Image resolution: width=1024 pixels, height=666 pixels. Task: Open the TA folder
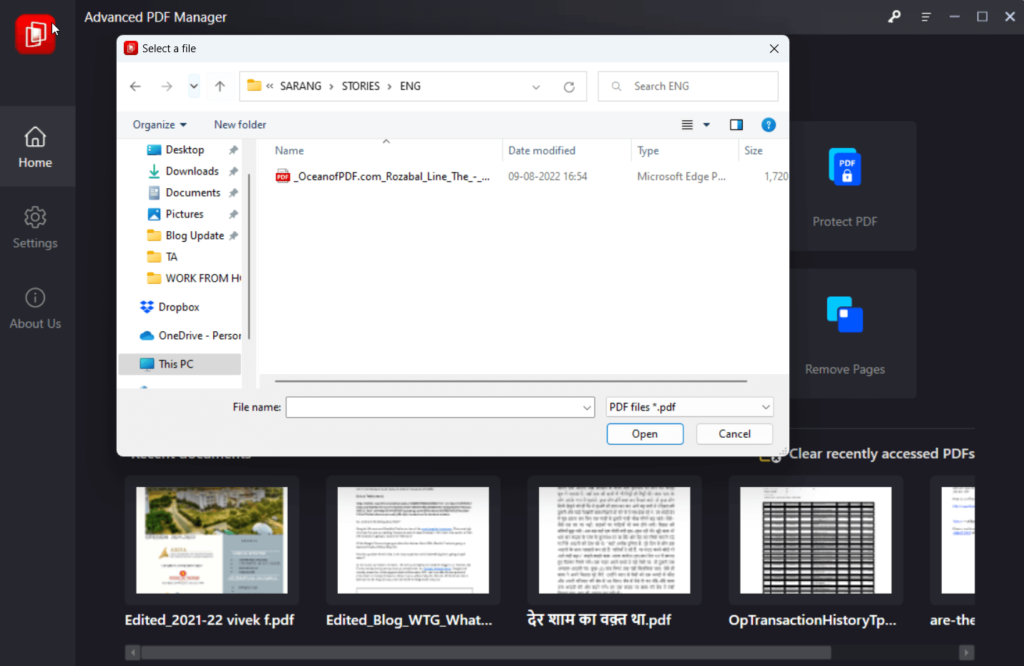click(x=171, y=257)
